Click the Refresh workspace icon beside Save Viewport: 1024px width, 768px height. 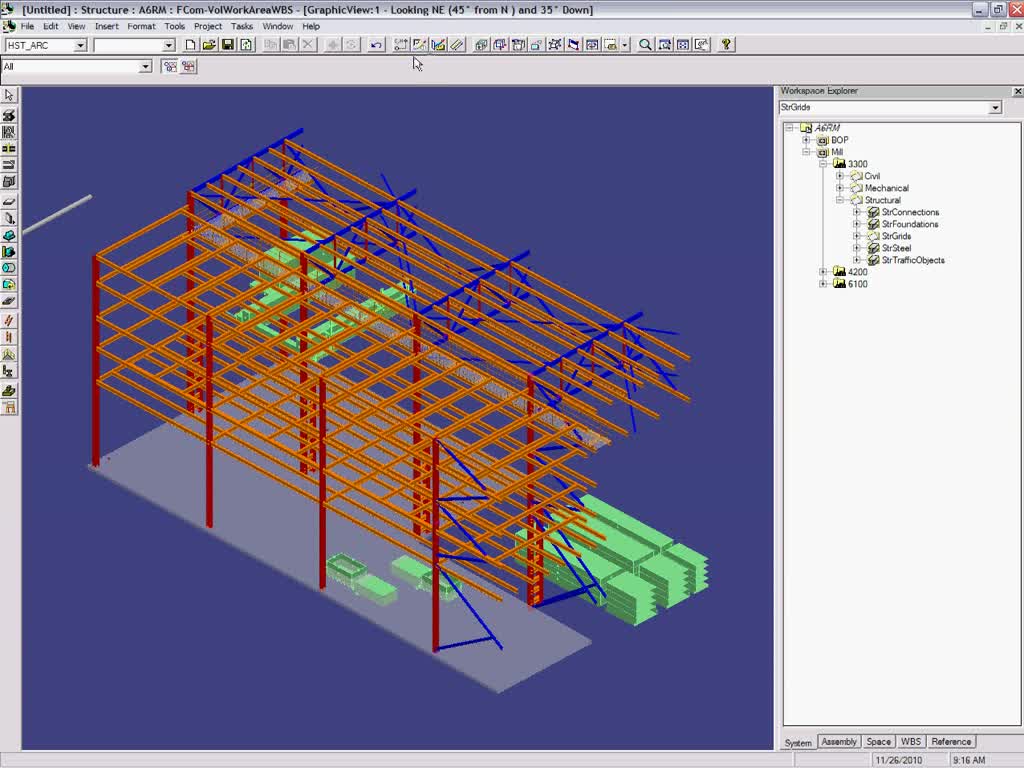[246, 44]
